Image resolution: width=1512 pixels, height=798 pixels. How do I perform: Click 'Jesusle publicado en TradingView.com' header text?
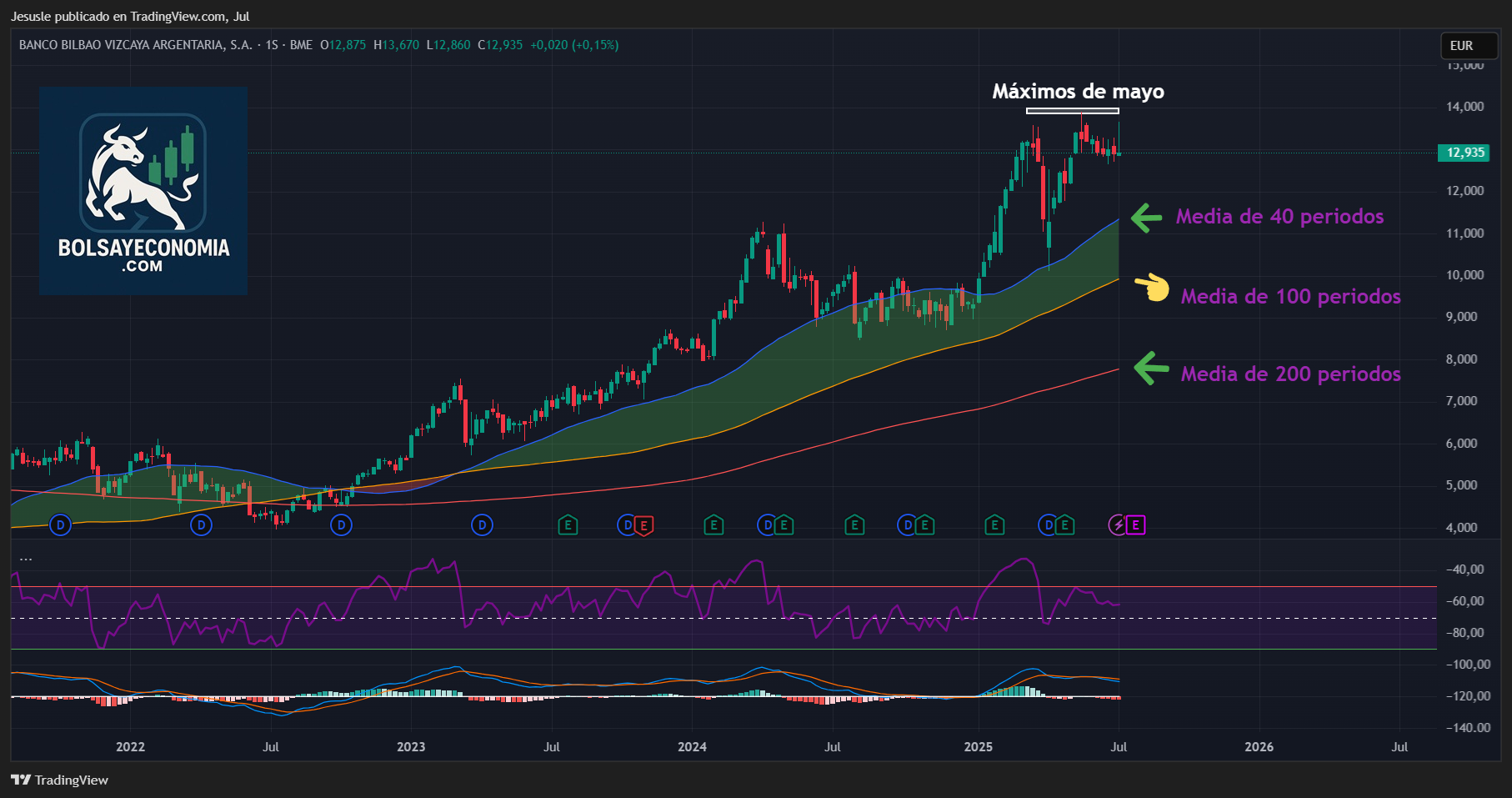pyautogui.click(x=118, y=17)
